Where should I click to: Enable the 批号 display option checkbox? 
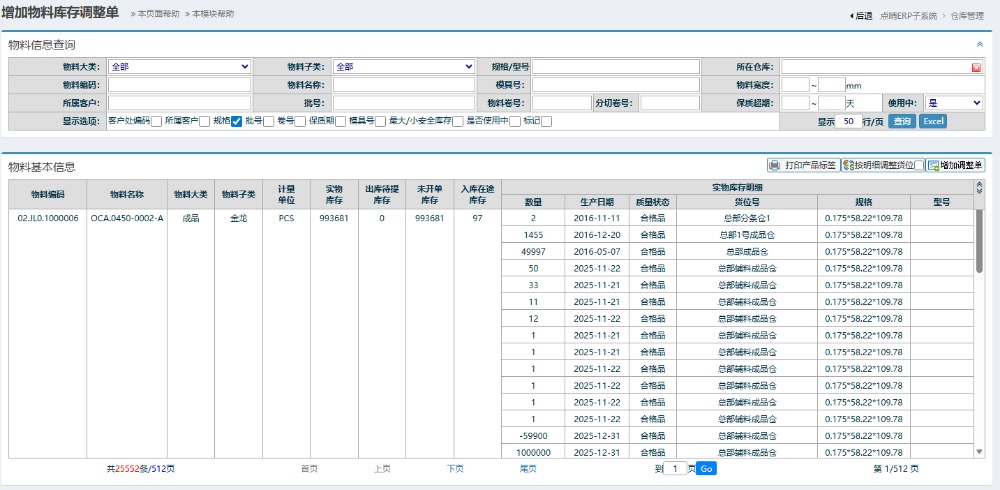[268, 121]
